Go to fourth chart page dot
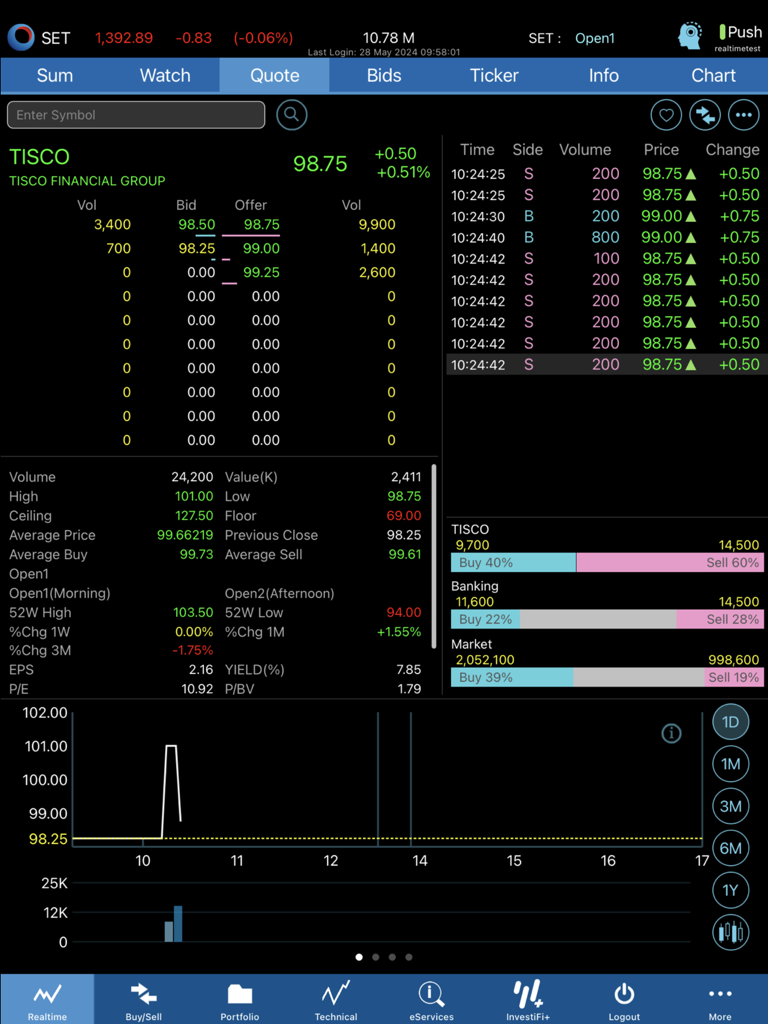Screen dimensions: 768x1024 coord(409,957)
